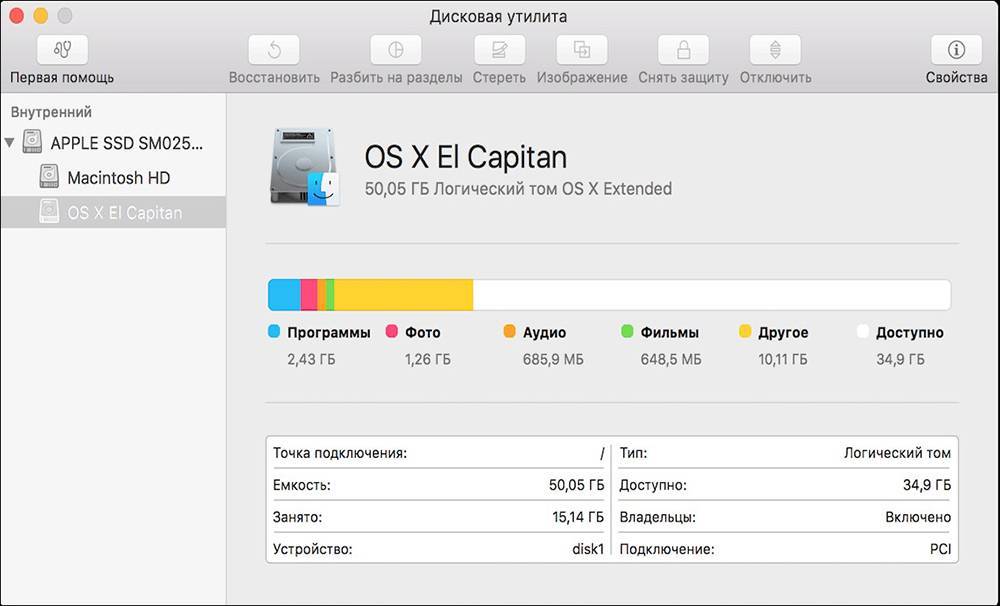The width and height of the screenshot is (1000, 606).
Task: Click the yellow minimize window button
Action: coord(41,16)
